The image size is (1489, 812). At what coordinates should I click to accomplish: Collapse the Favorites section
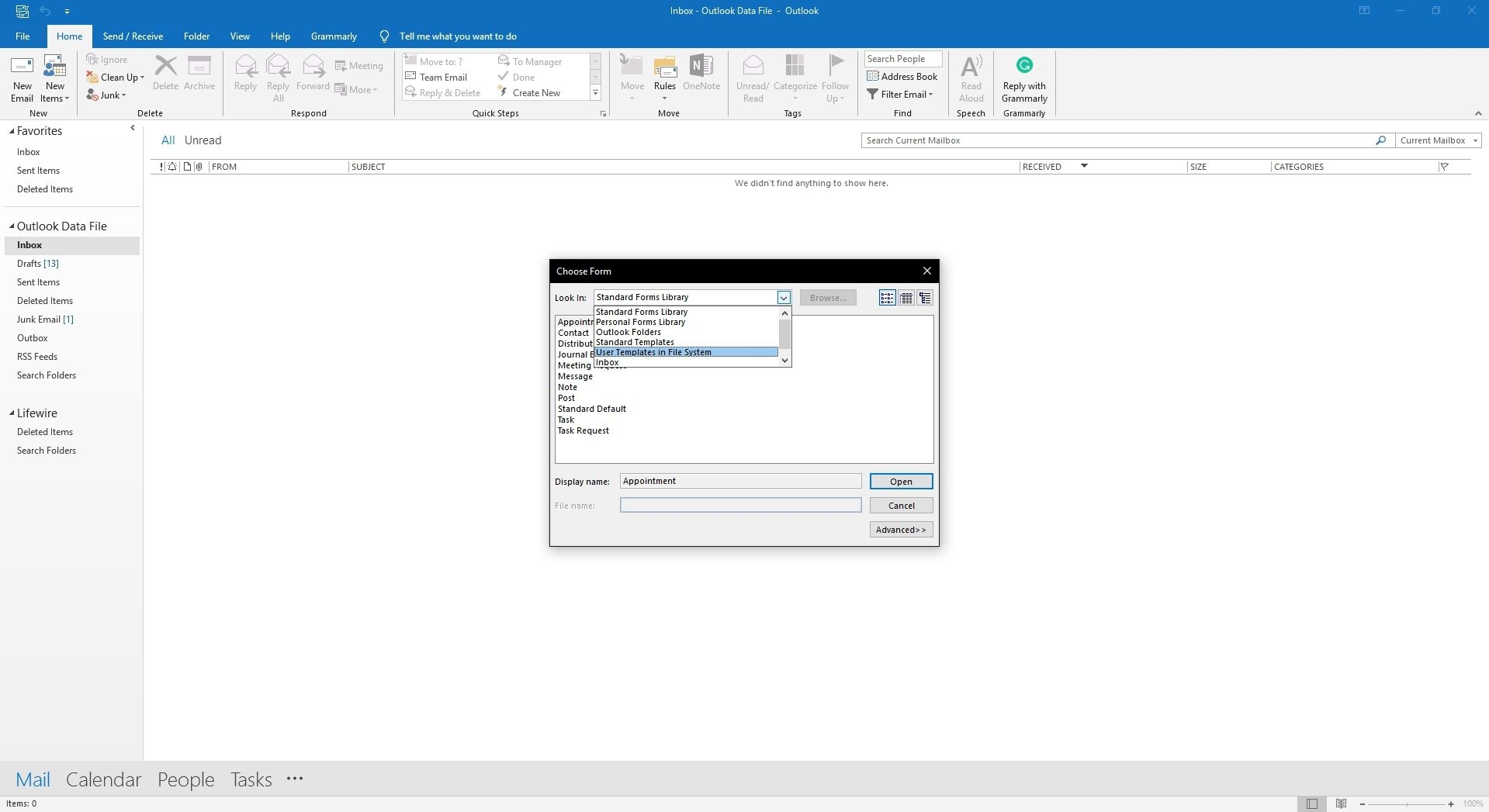tap(12, 131)
